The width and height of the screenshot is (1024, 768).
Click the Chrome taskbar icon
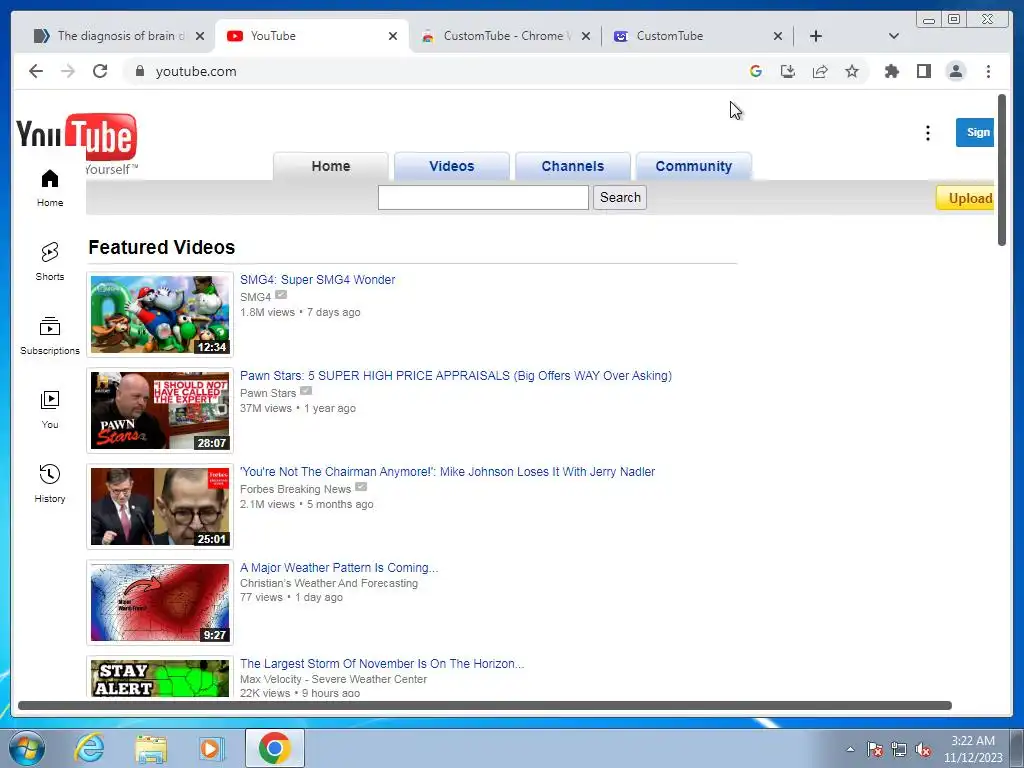tap(274, 748)
